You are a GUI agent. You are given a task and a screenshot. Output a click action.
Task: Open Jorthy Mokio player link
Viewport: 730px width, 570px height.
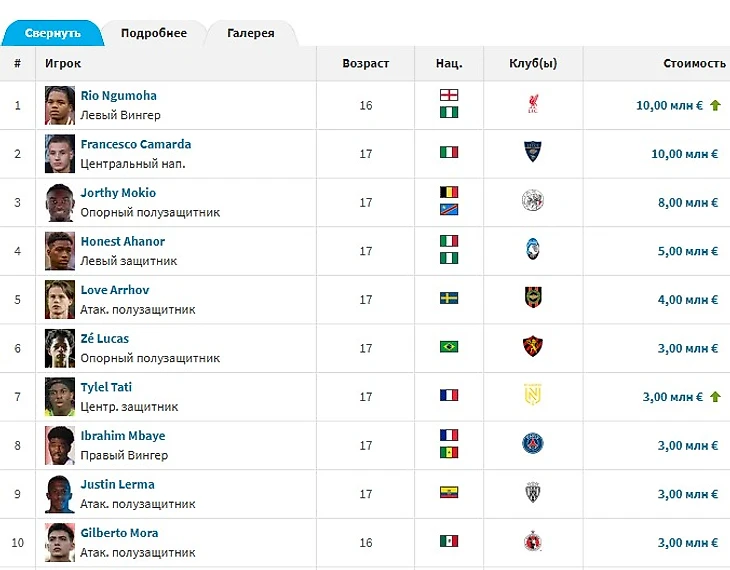point(118,193)
